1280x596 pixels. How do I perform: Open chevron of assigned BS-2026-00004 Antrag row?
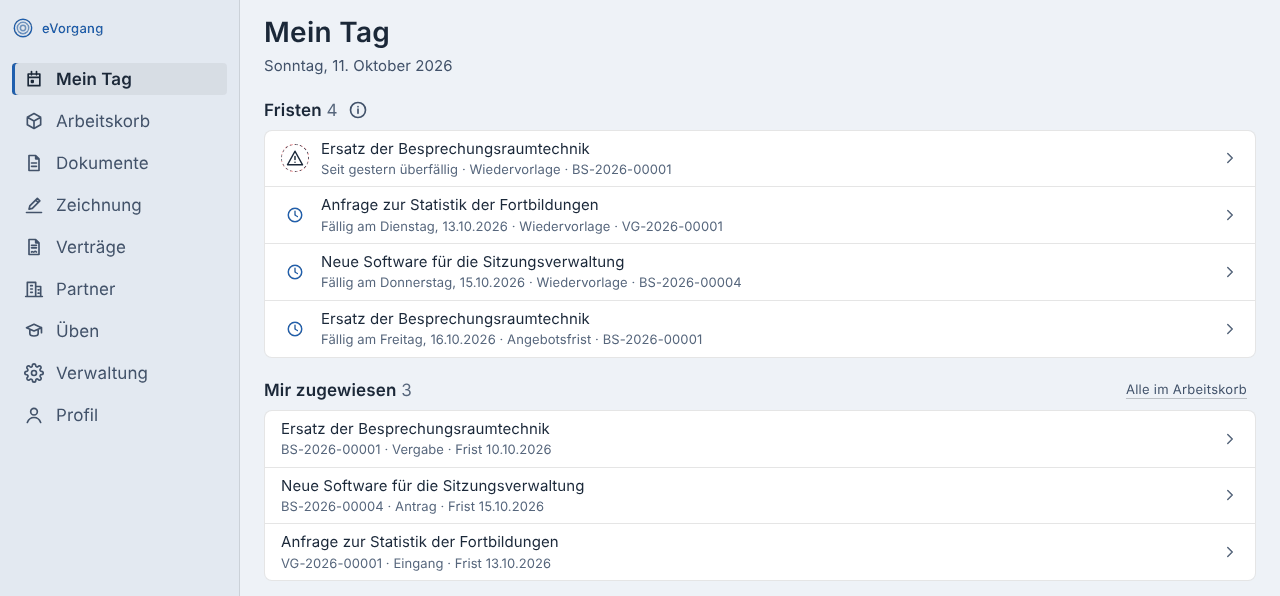[1230, 495]
